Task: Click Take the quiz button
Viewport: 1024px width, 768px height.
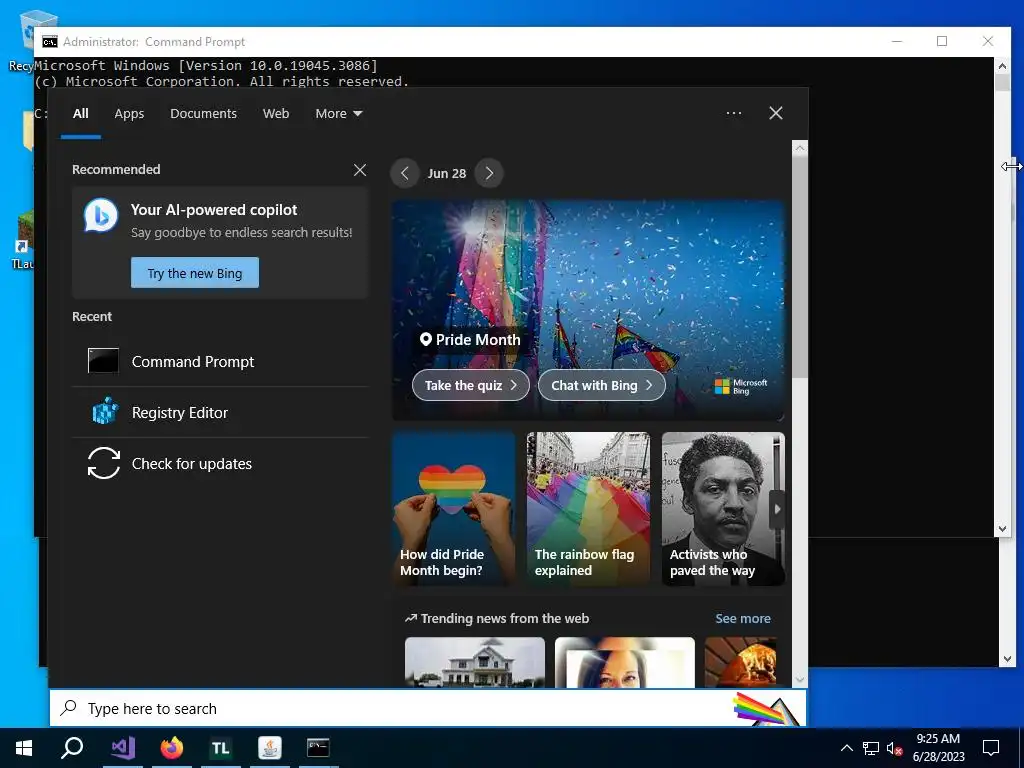Action: (471, 385)
